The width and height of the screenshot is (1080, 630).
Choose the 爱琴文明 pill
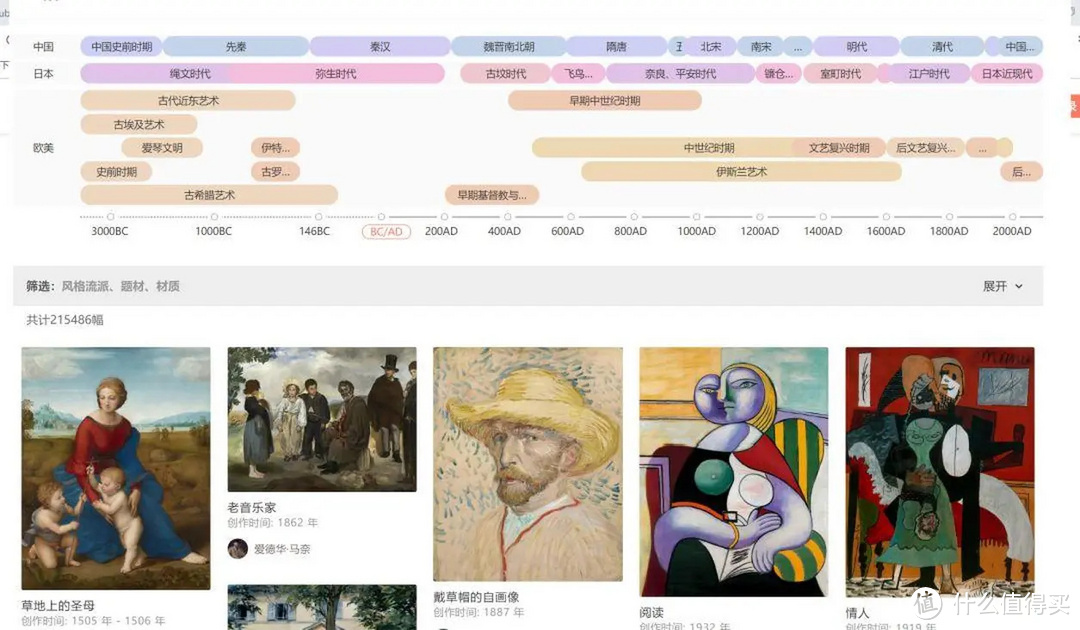[x=162, y=148]
